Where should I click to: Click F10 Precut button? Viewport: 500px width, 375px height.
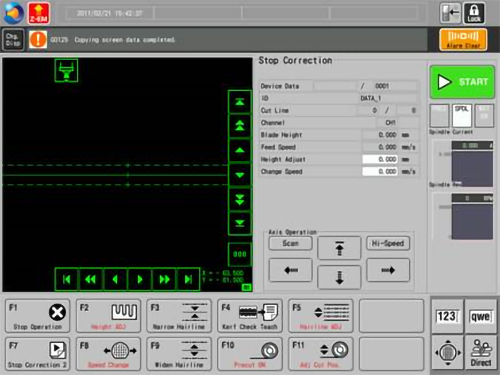(250, 354)
